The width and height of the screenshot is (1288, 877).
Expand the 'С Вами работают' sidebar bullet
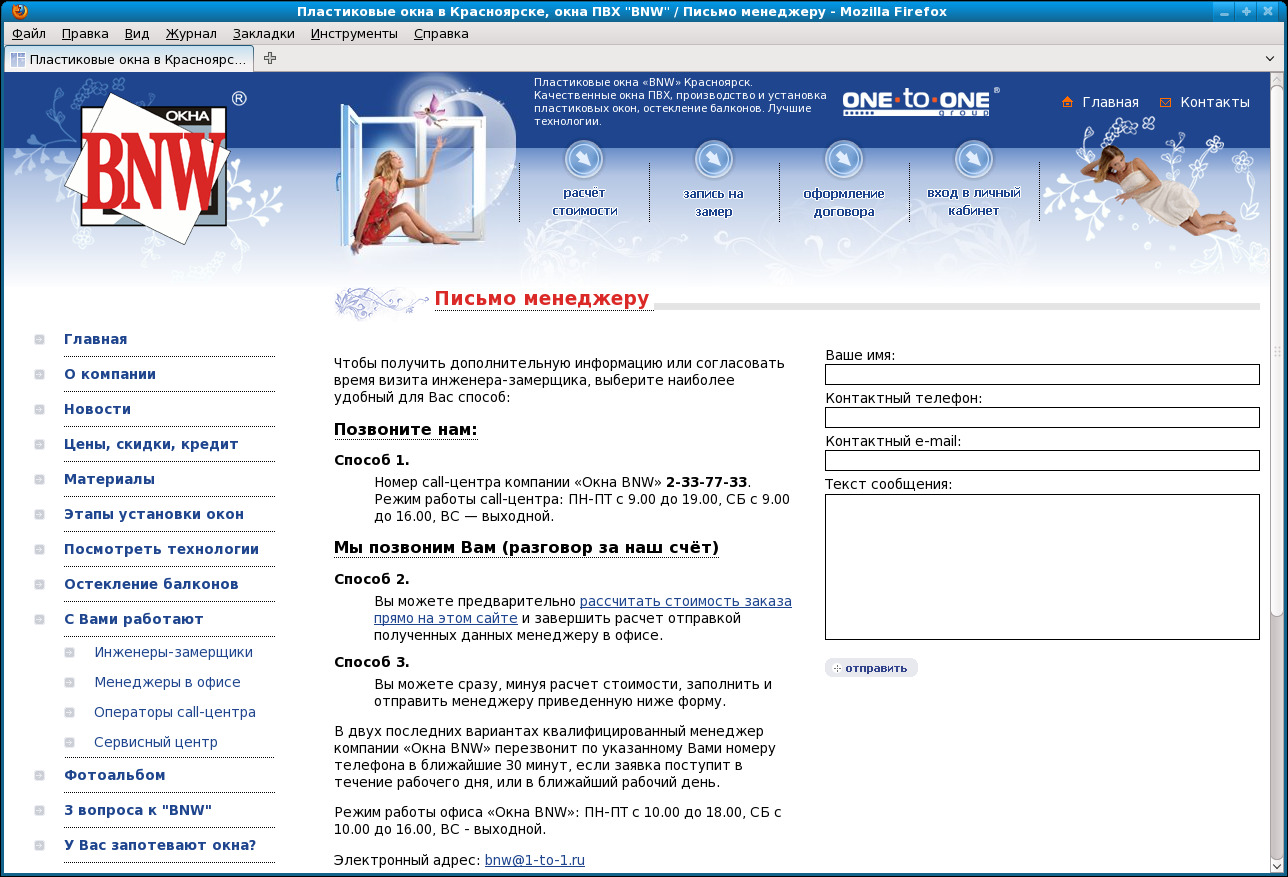tap(39, 619)
